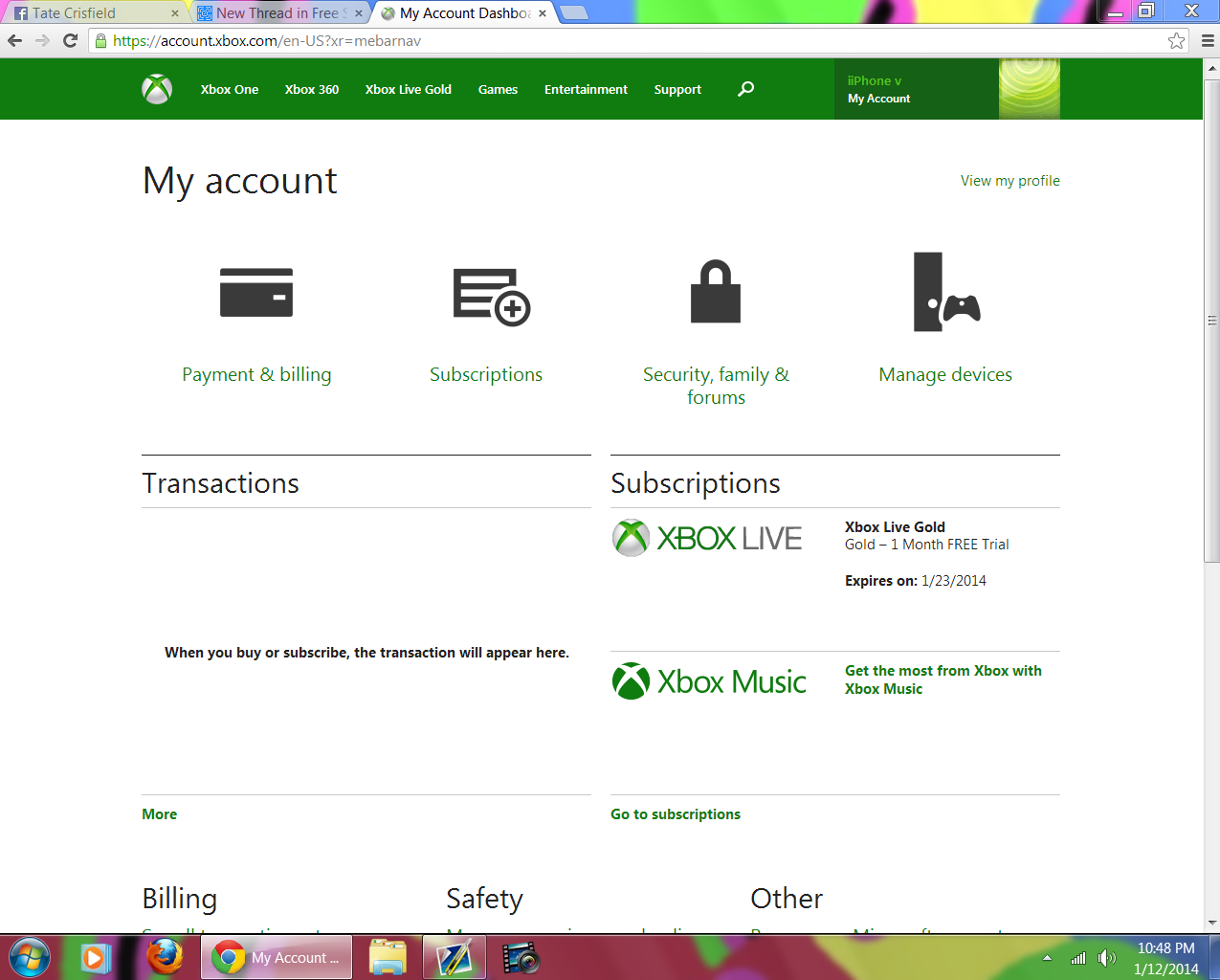Viewport: 1220px width, 980px height.
Task: Click More link under Transactions
Action: 160,814
